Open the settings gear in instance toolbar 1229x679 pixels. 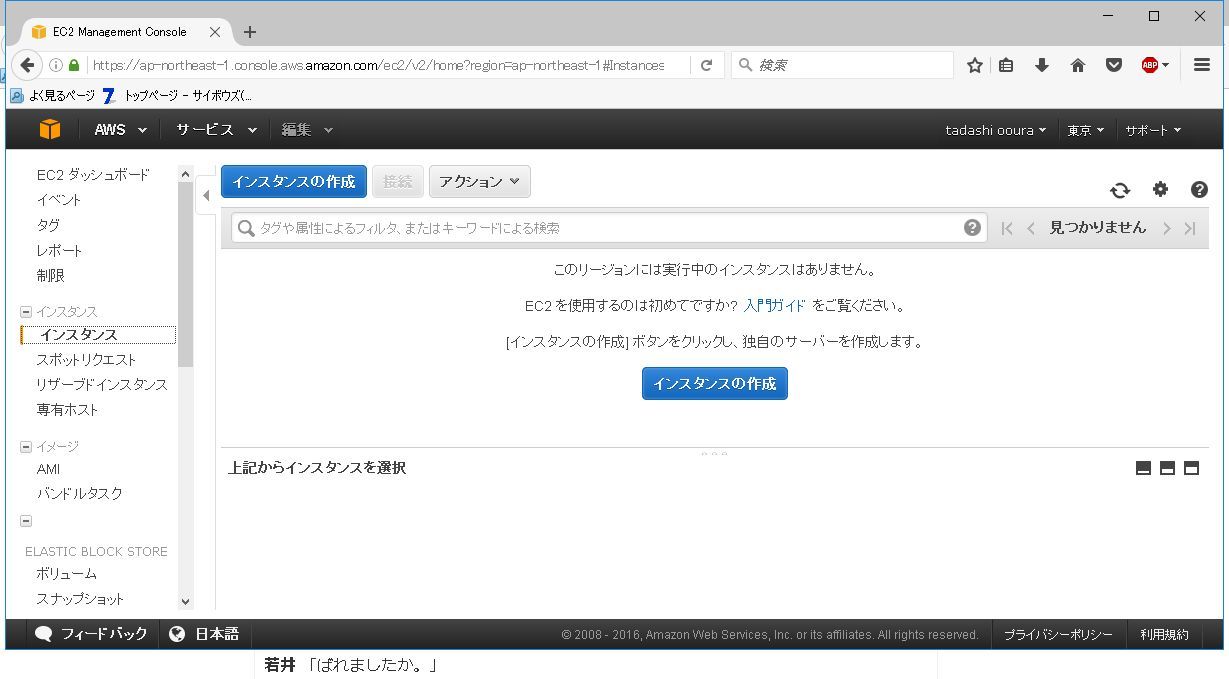[1160, 189]
